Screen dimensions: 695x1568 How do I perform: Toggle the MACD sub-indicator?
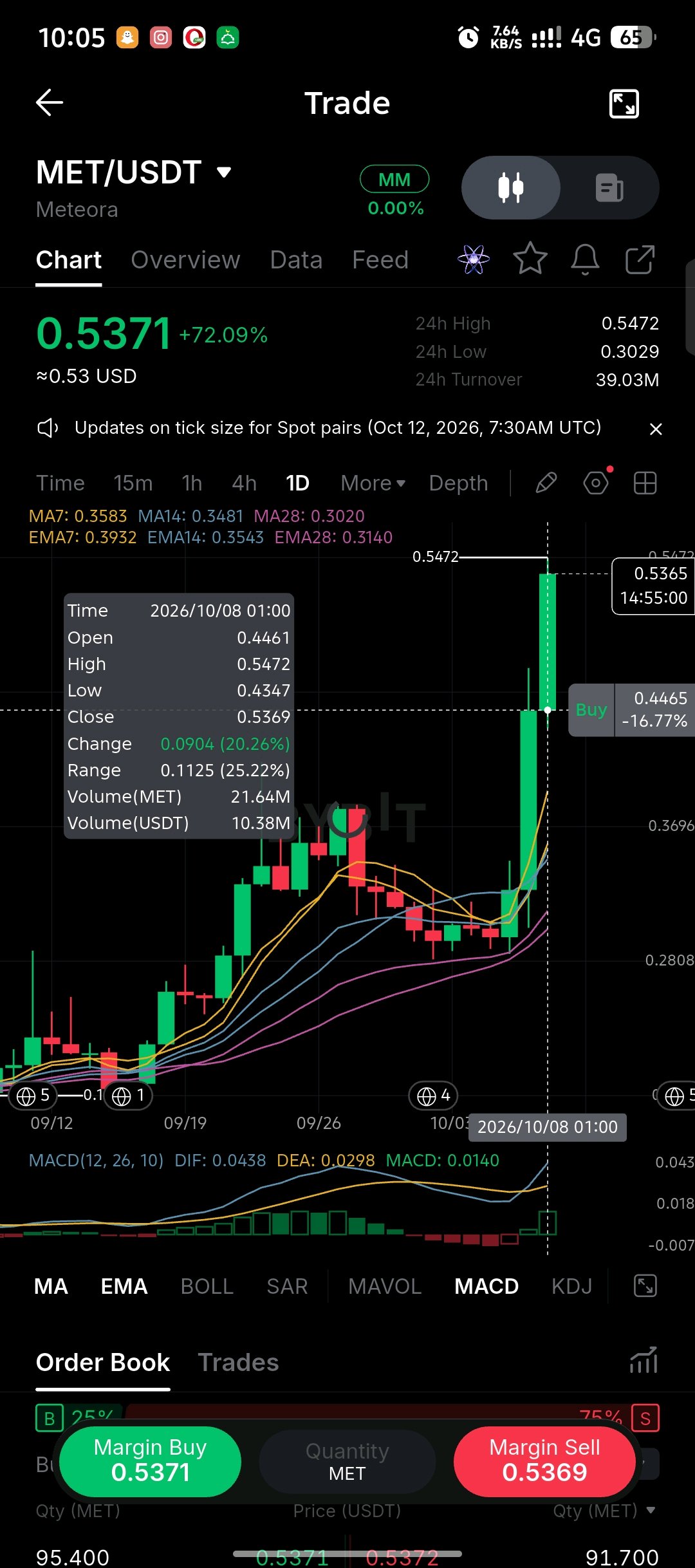pyautogui.click(x=486, y=1286)
